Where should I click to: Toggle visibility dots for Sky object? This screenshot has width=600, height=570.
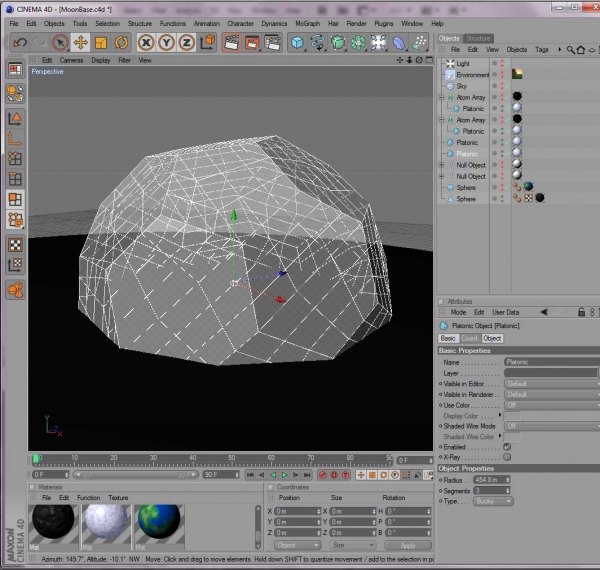tap(502, 86)
